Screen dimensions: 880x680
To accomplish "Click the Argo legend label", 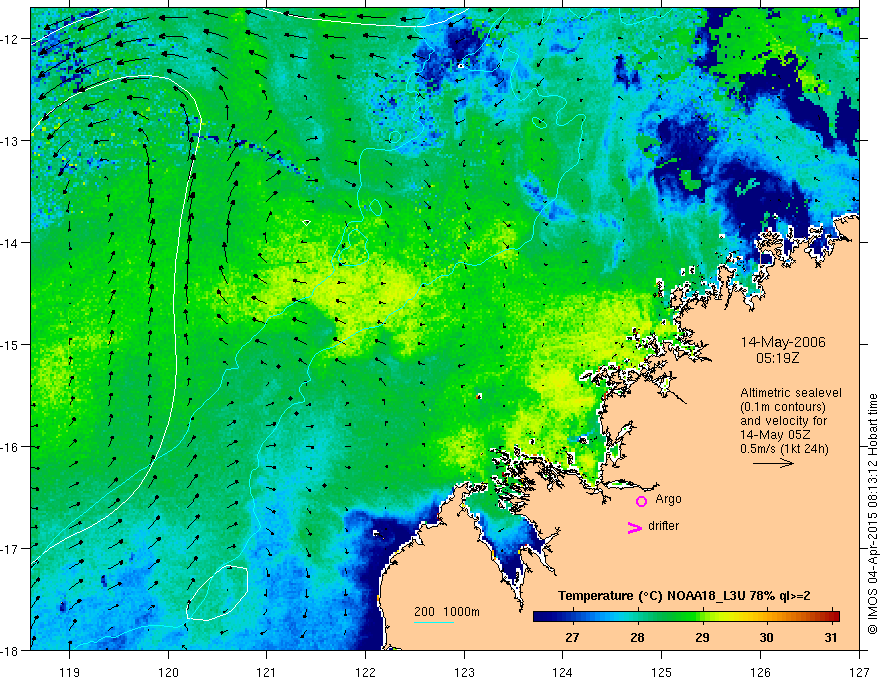I will (x=668, y=499).
